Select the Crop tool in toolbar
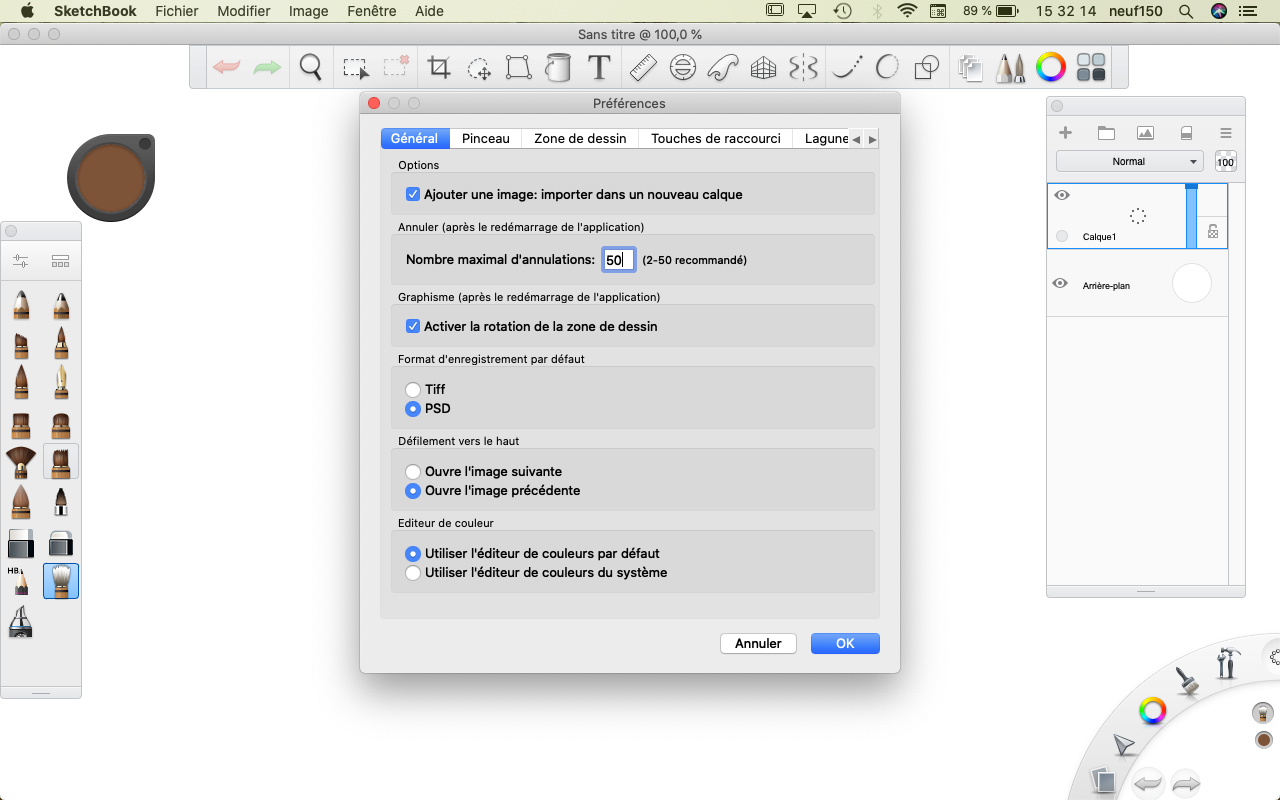Viewport: 1280px width, 800px height. (x=439, y=68)
